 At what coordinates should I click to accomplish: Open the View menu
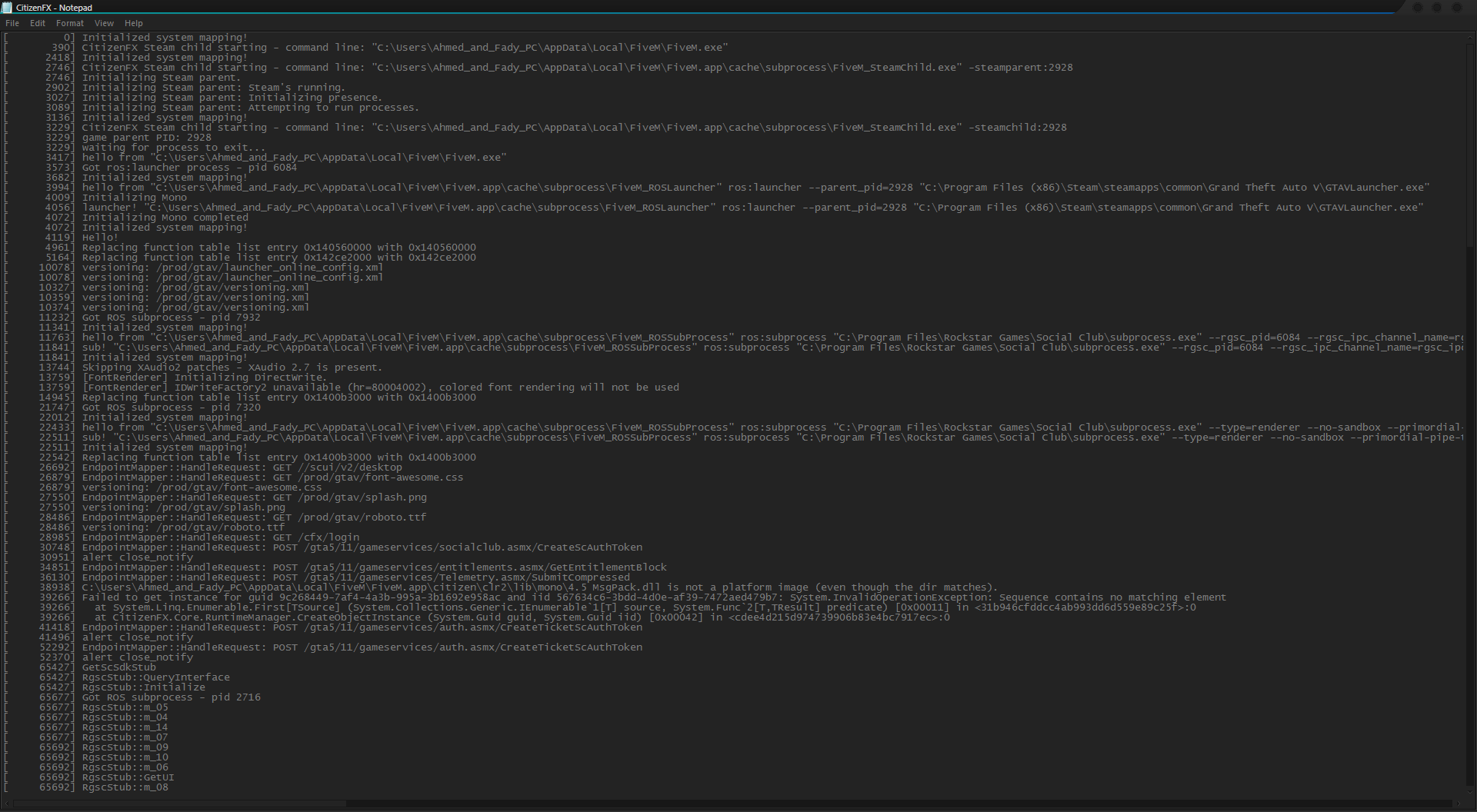104,23
